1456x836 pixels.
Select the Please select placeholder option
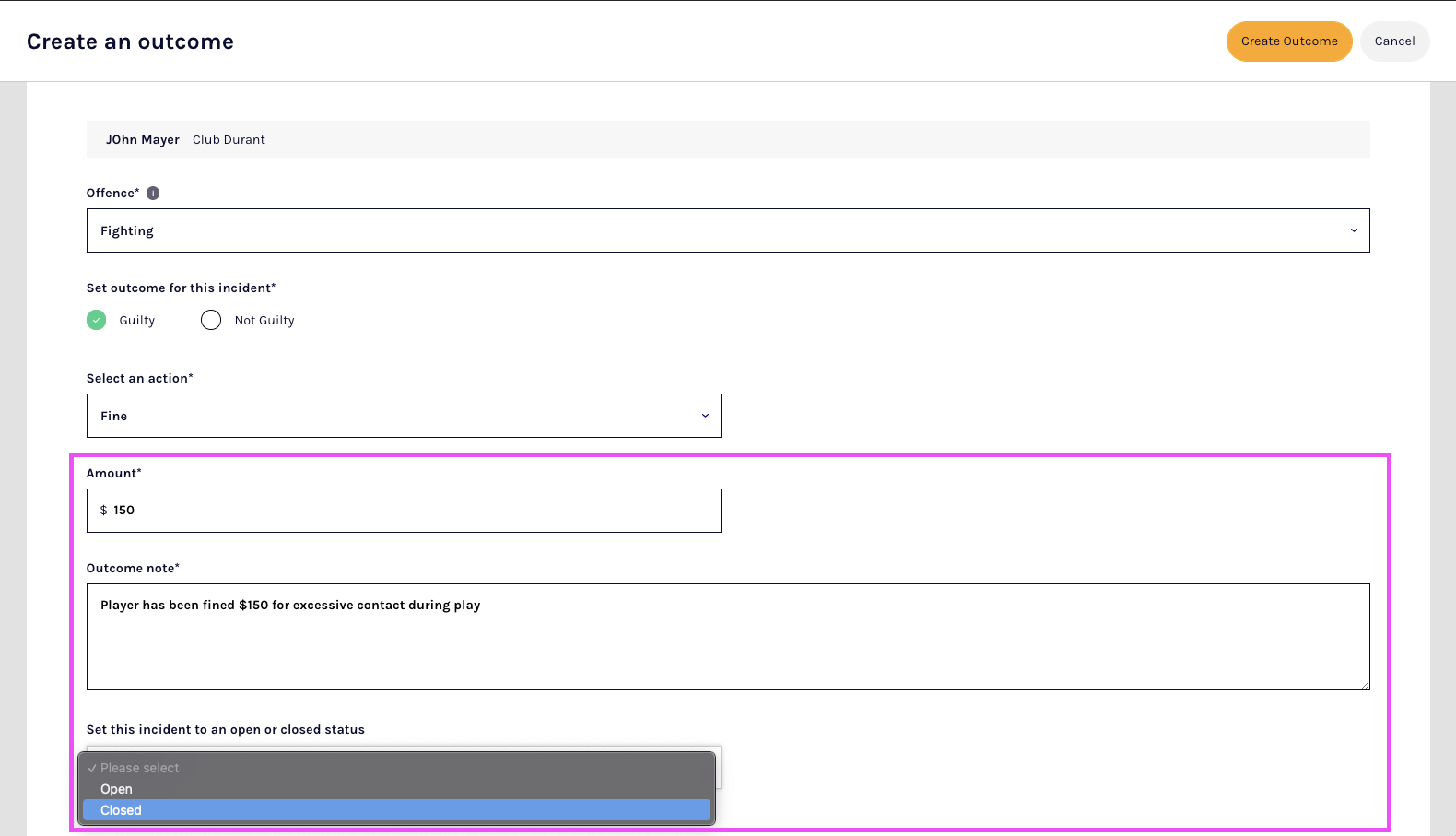(396, 768)
